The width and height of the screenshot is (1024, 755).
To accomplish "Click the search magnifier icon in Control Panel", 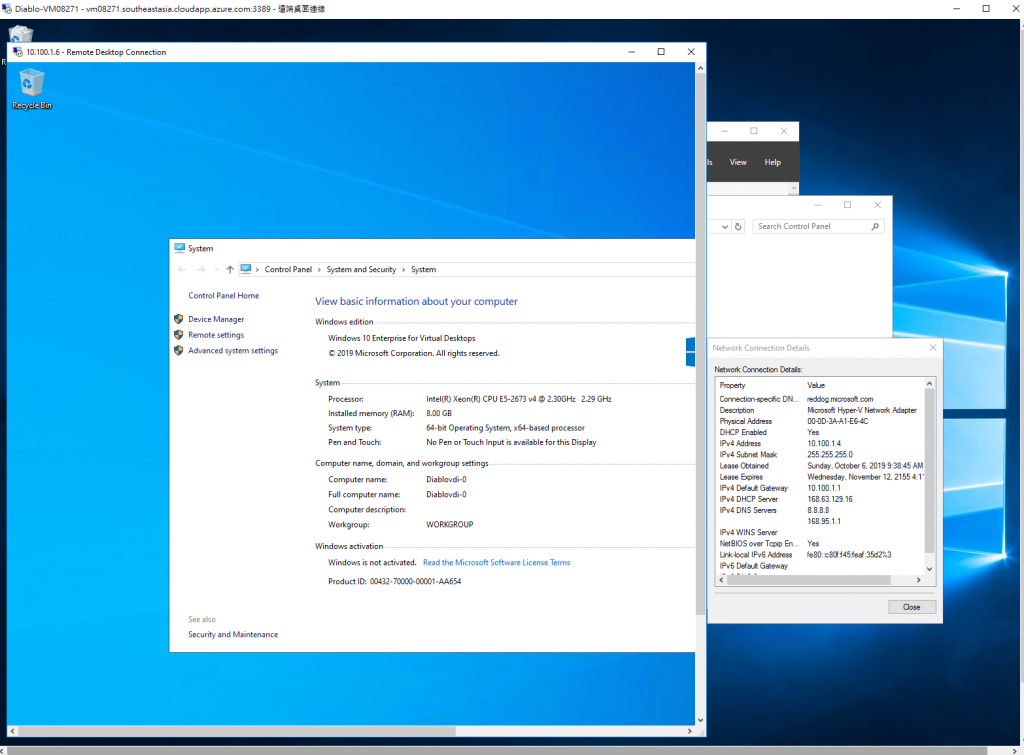I will (x=875, y=227).
